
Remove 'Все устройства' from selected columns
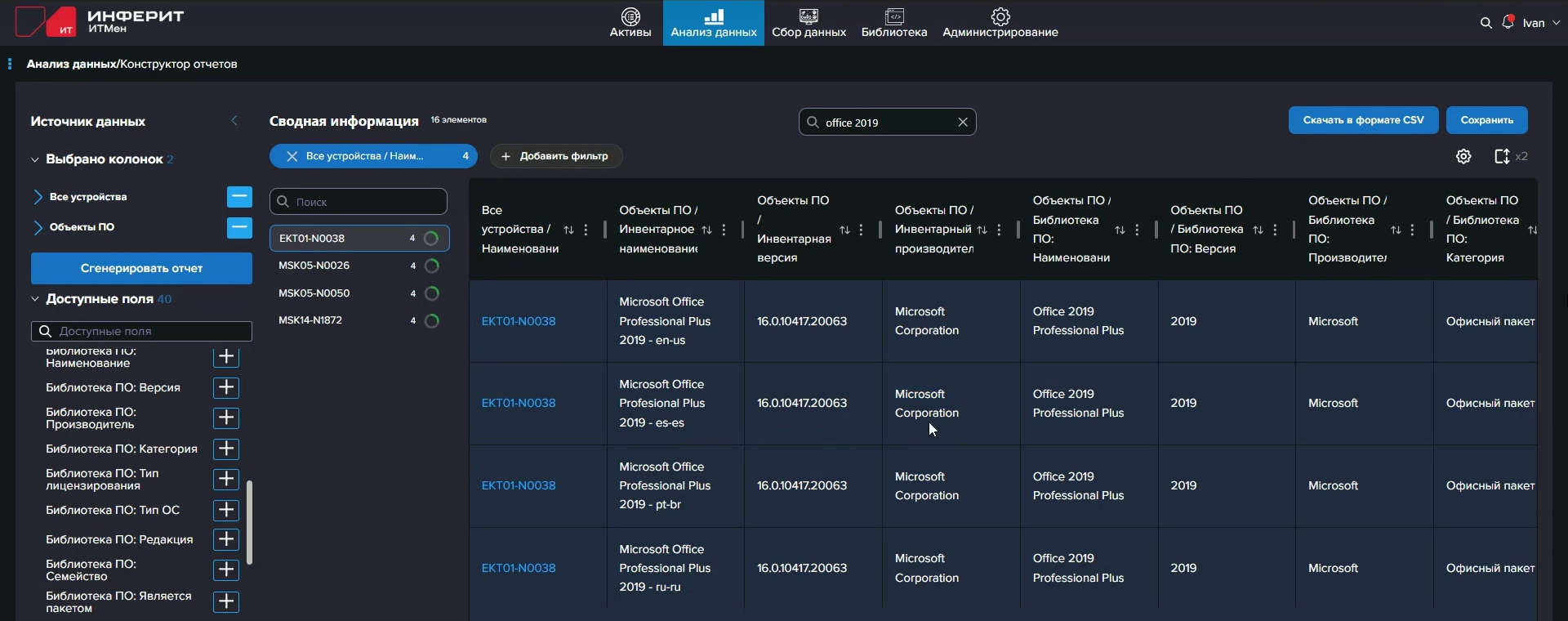239,197
